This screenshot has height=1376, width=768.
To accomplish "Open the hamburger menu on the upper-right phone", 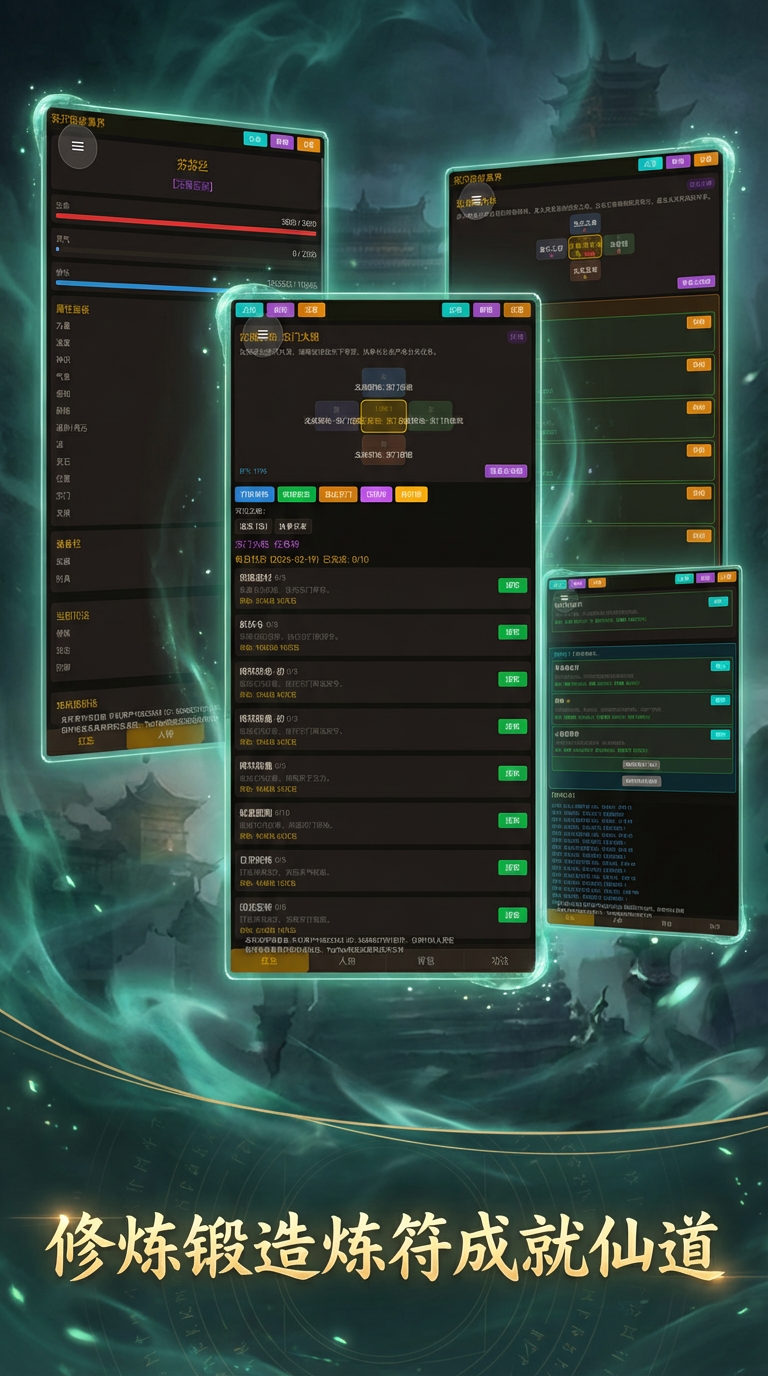I will (x=477, y=198).
